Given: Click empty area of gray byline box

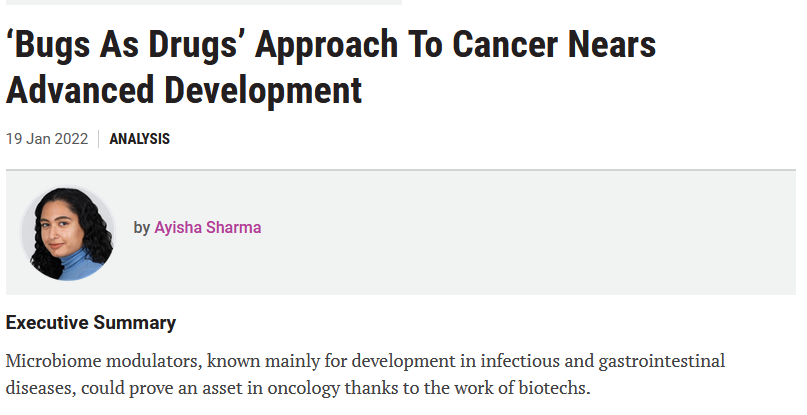Looking at the screenshot, I should click(x=550, y=232).
